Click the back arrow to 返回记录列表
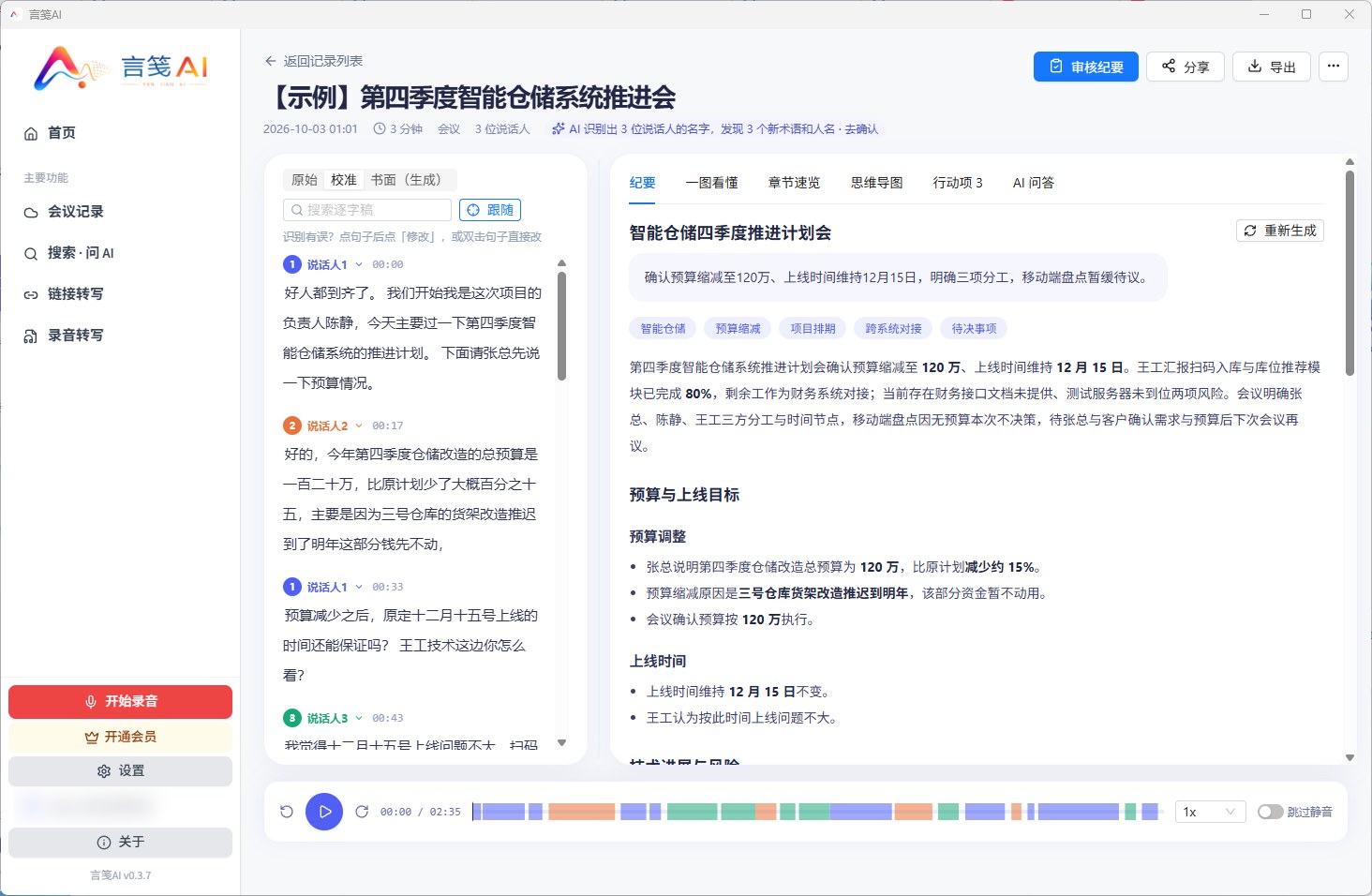The height and width of the screenshot is (896, 1372). 271,61
